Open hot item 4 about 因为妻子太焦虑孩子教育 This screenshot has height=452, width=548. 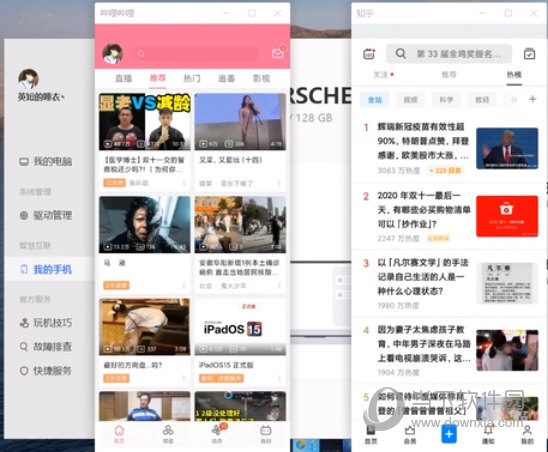[x=449, y=350]
